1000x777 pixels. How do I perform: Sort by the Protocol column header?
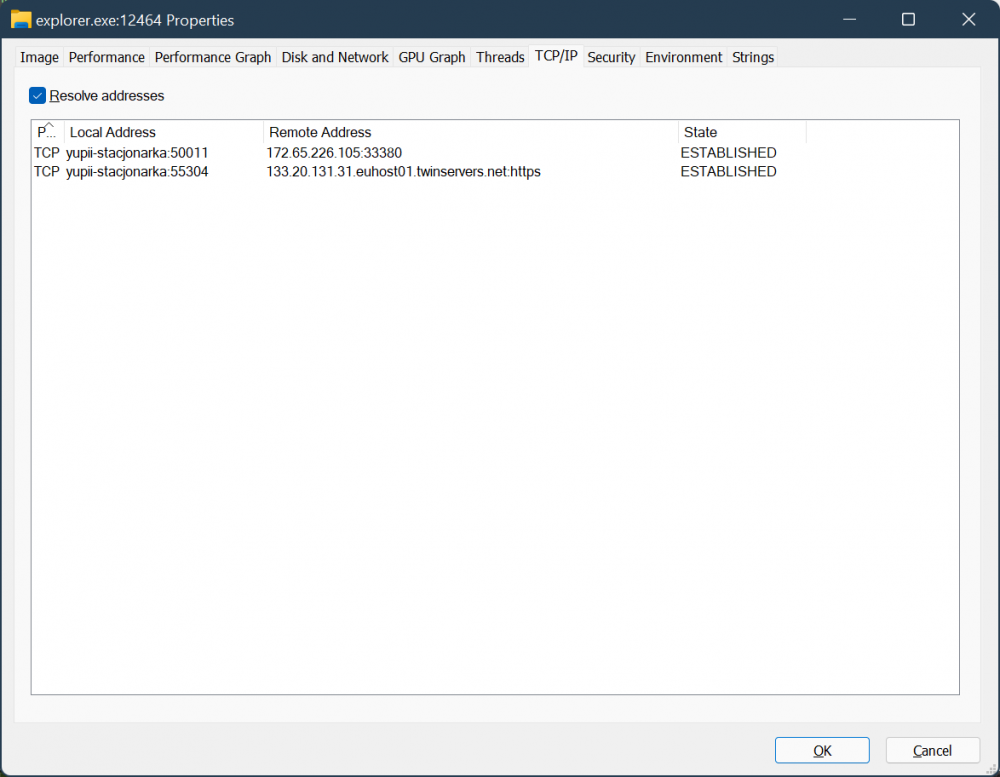pos(48,132)
